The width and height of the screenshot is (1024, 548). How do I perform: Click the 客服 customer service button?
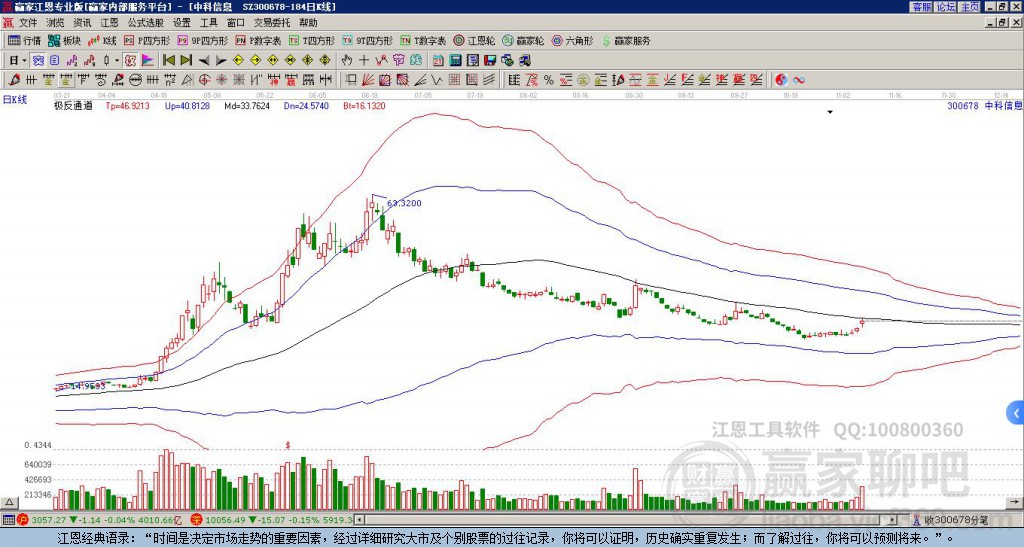pos(921,7)
